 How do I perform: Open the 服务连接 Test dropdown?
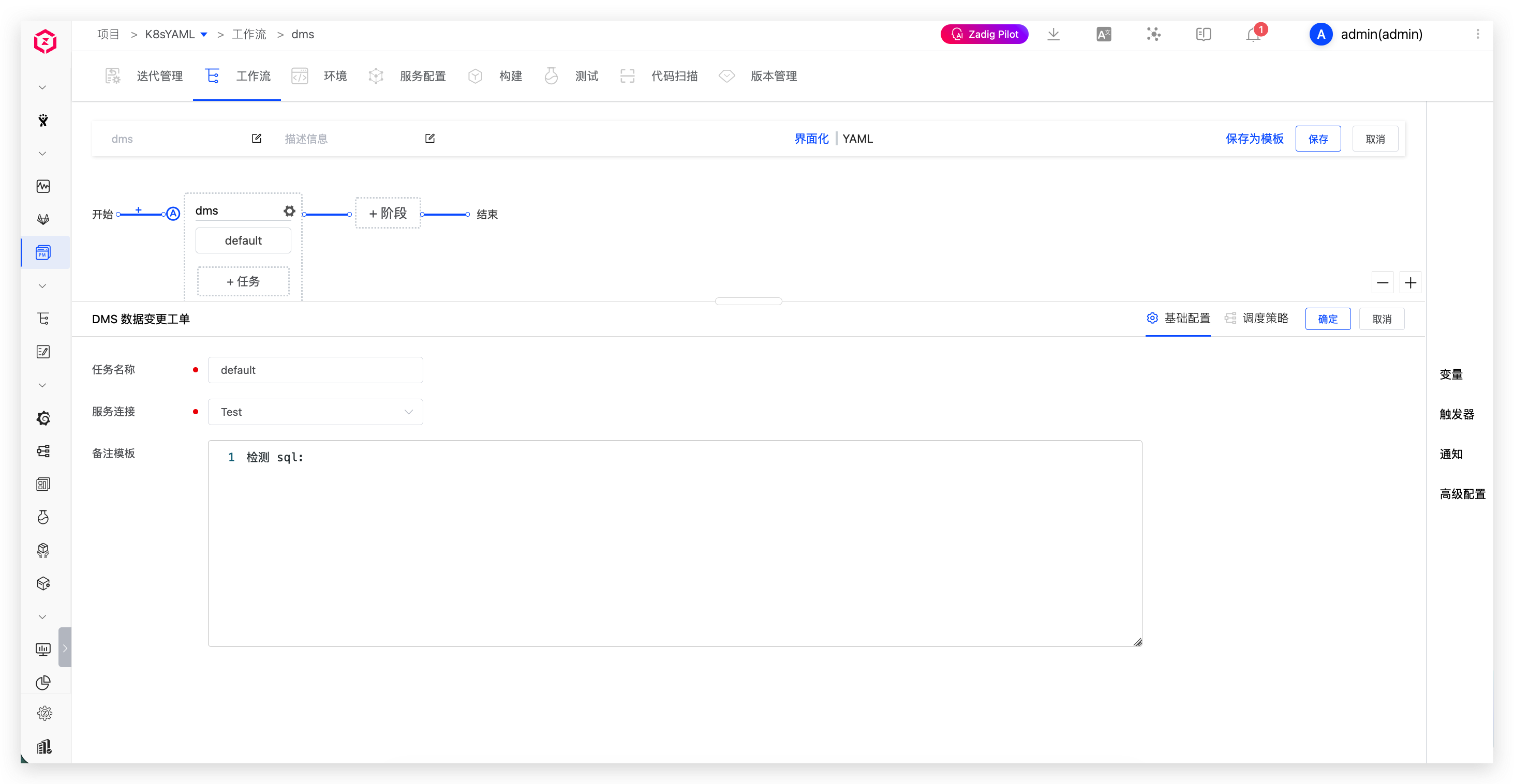tap(316, 412)
